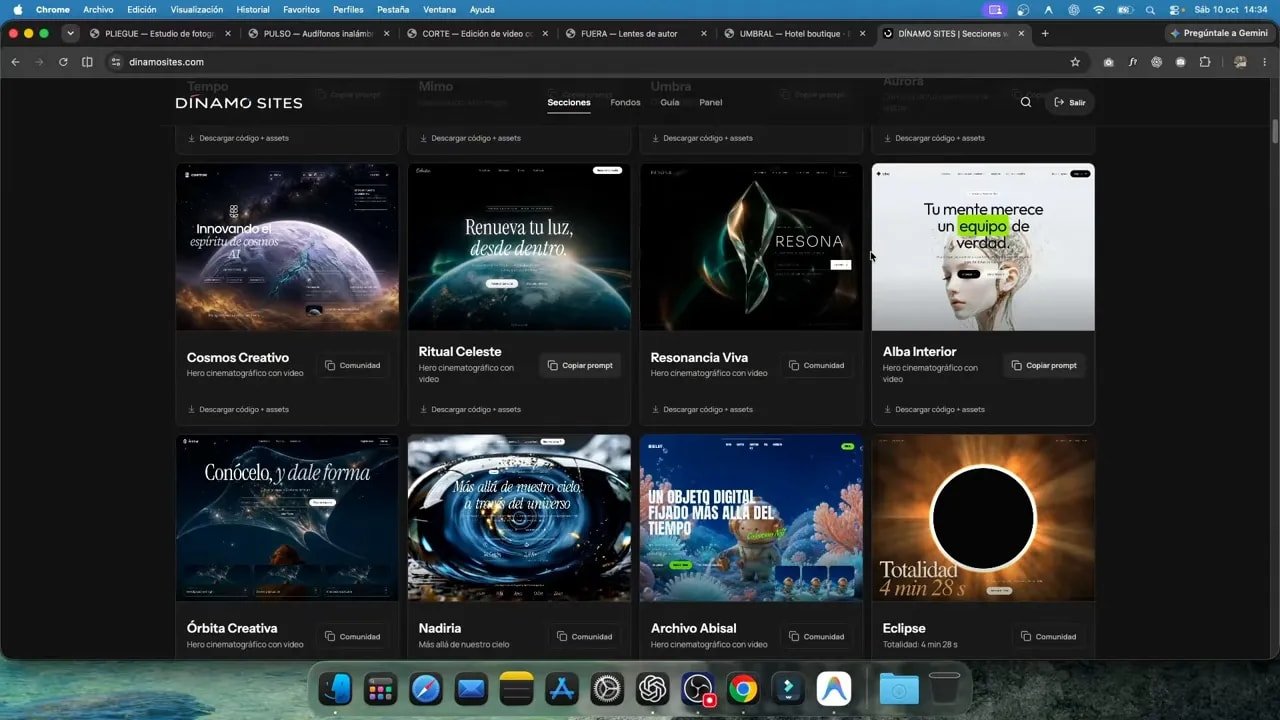Open the Panel nav link

pyautogui.click(x=710, y=102)
